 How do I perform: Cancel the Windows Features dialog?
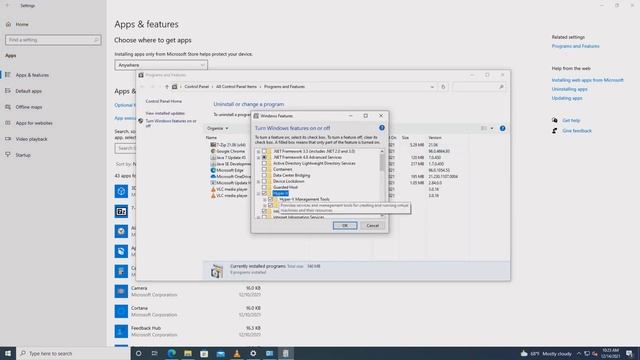click(x=372, y=225)
